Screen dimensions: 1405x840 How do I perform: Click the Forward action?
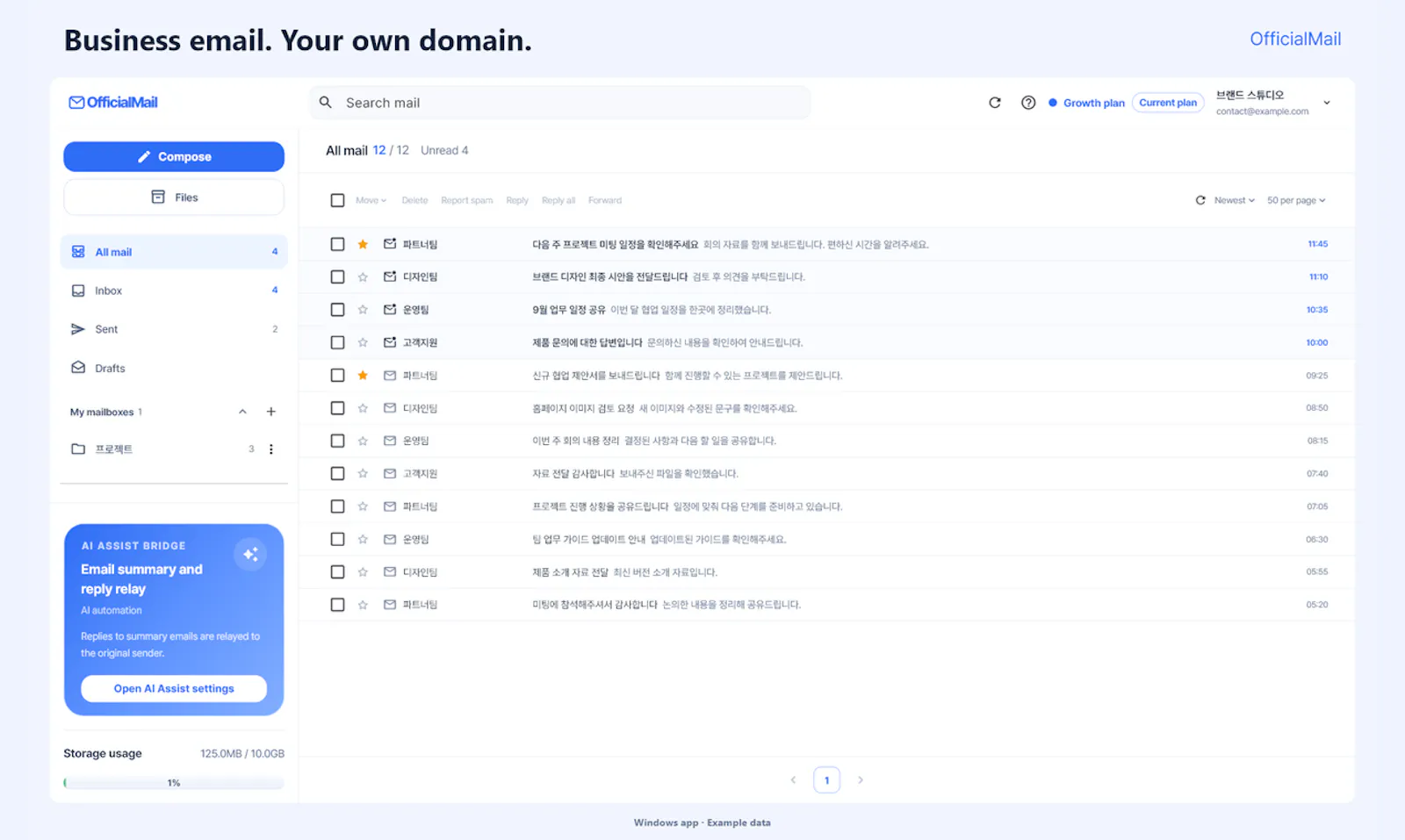[605, 200]
